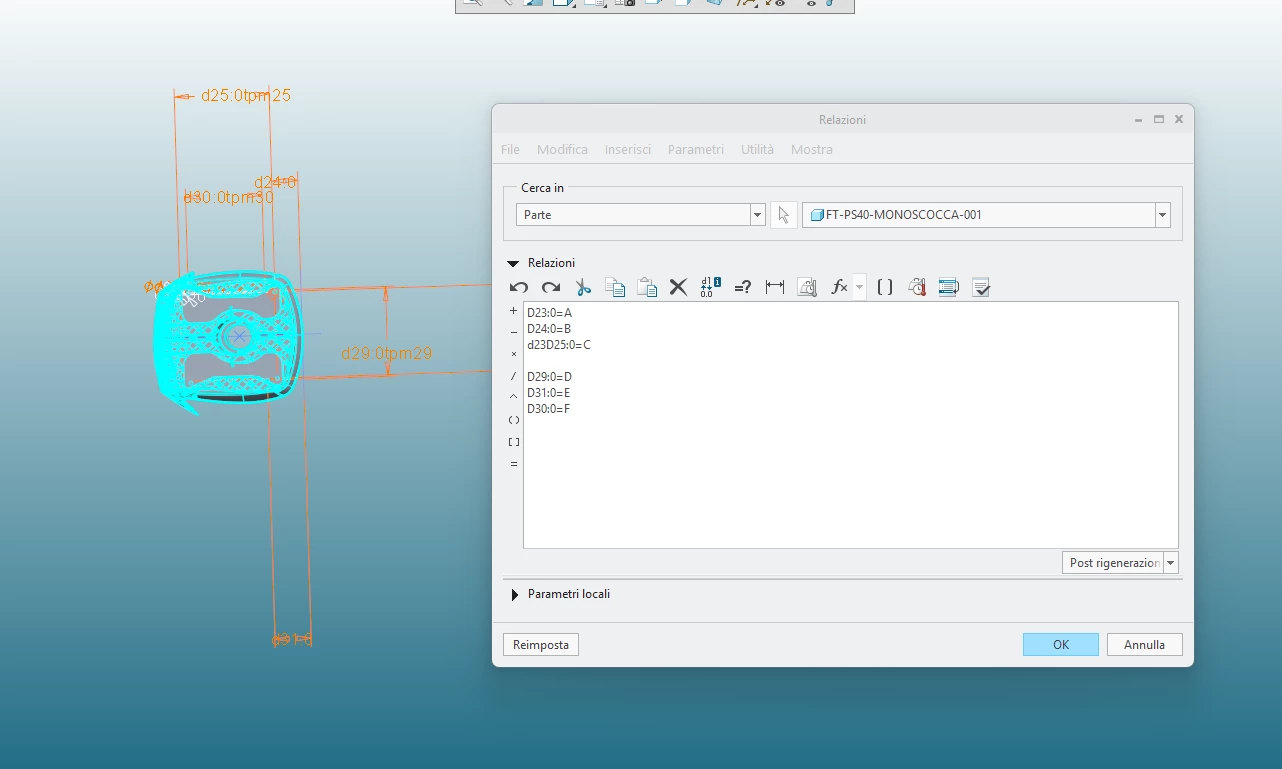Paste text using the clipboard icon
This screenshot has height=769, width=1282.
[647, 287]
